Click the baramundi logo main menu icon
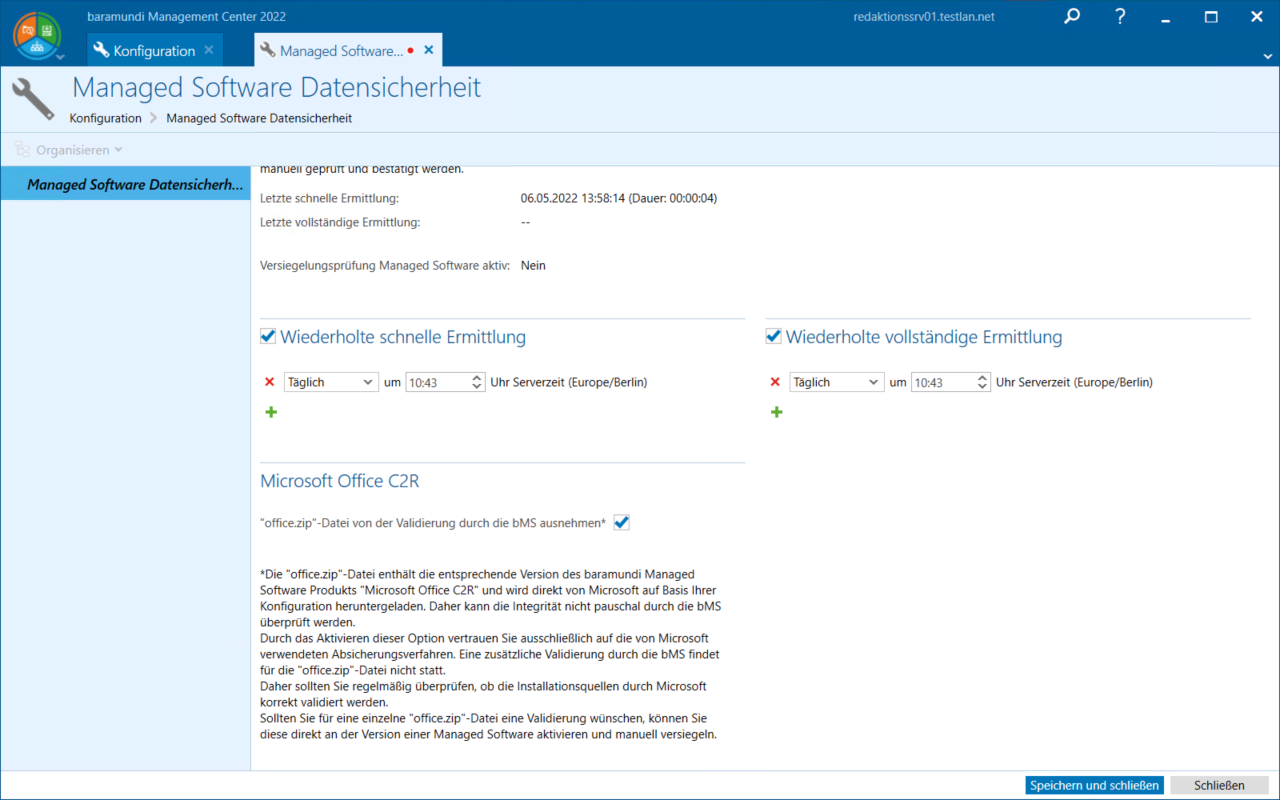This screenshot has width=1280, height=800. tap(37, 35)
